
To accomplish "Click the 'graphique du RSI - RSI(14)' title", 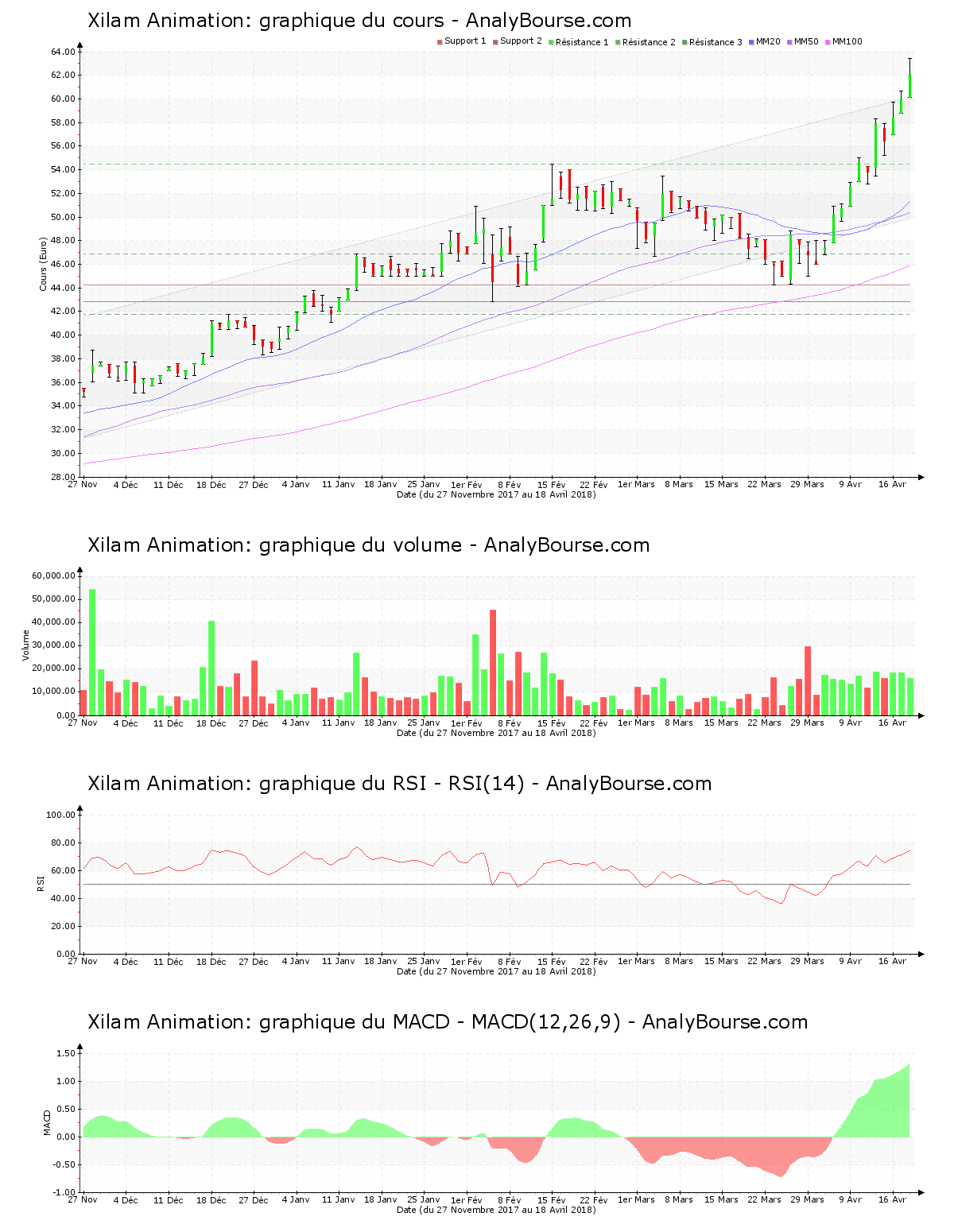I will tap(399, 784).
